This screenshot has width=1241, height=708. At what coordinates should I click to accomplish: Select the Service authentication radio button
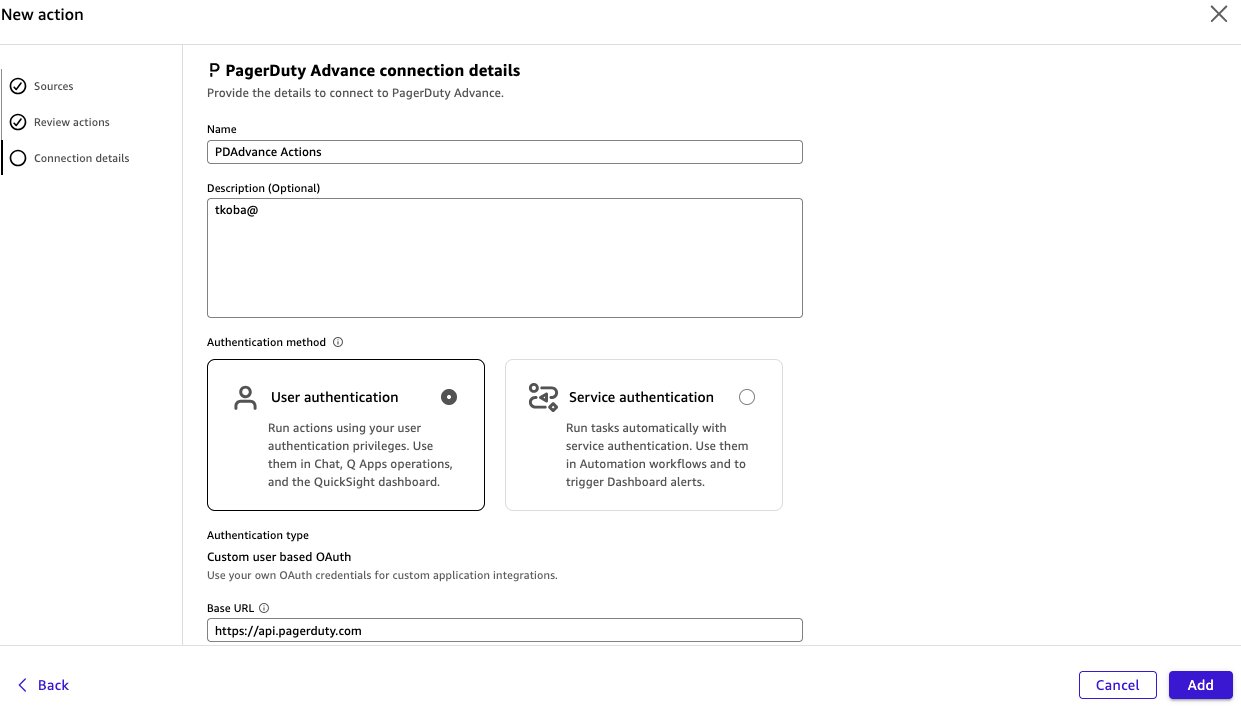[x=747, y=396]
